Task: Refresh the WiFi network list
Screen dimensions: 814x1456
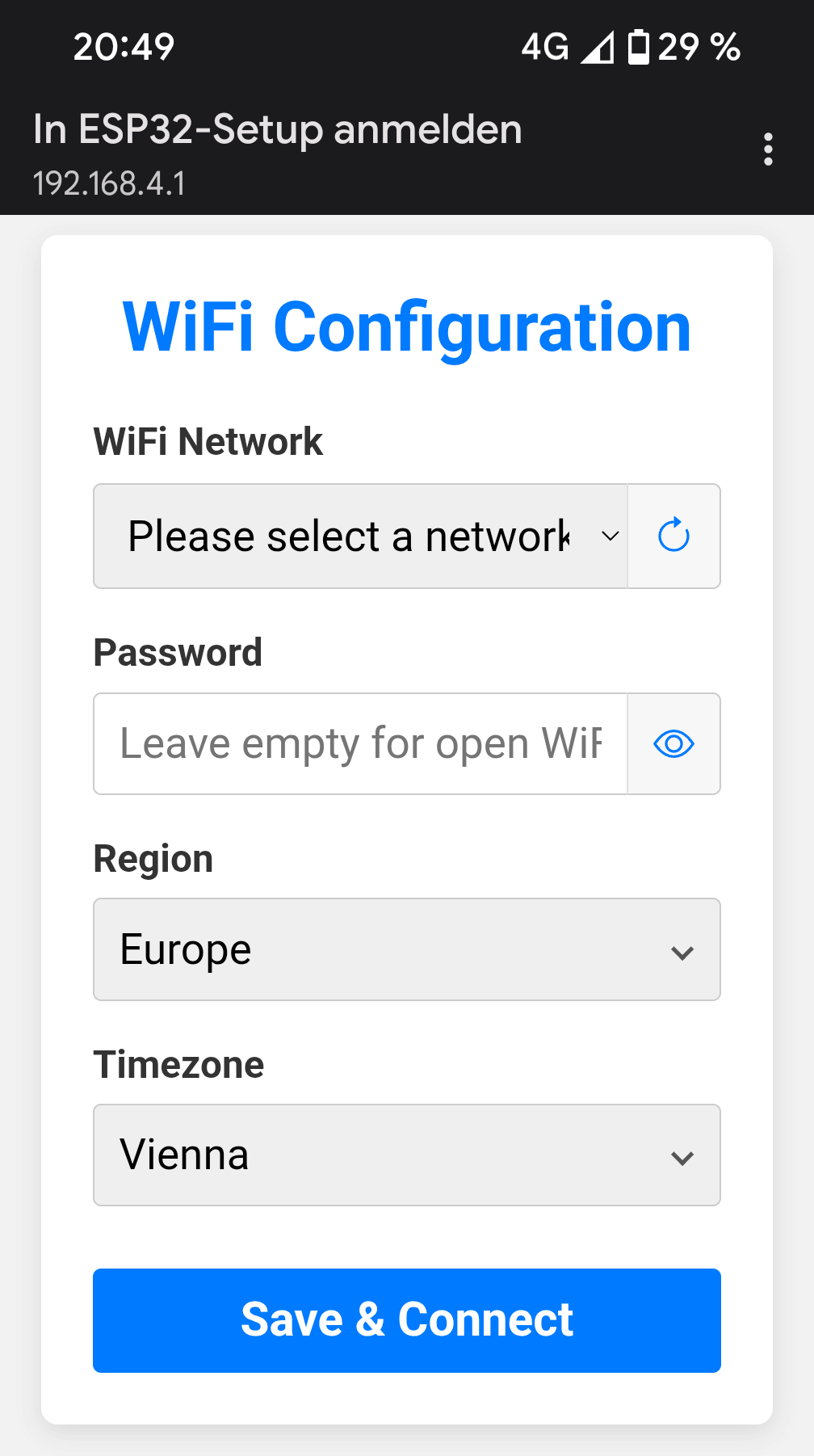Action: 673,536
